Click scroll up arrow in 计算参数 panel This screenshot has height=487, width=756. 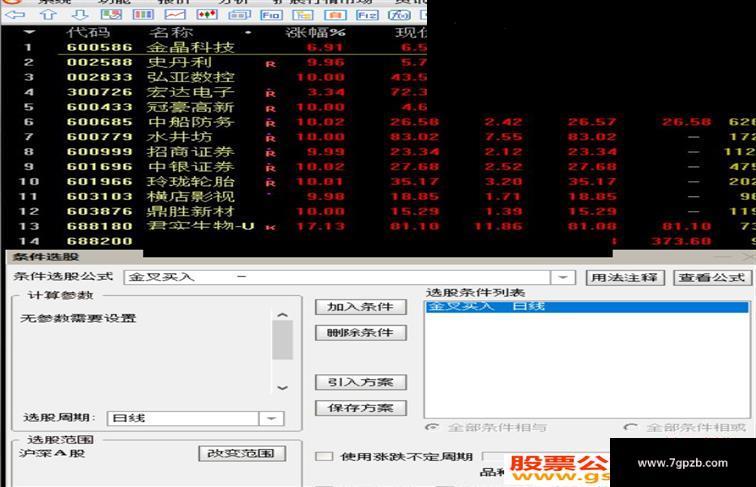click(x=283, y=315)
